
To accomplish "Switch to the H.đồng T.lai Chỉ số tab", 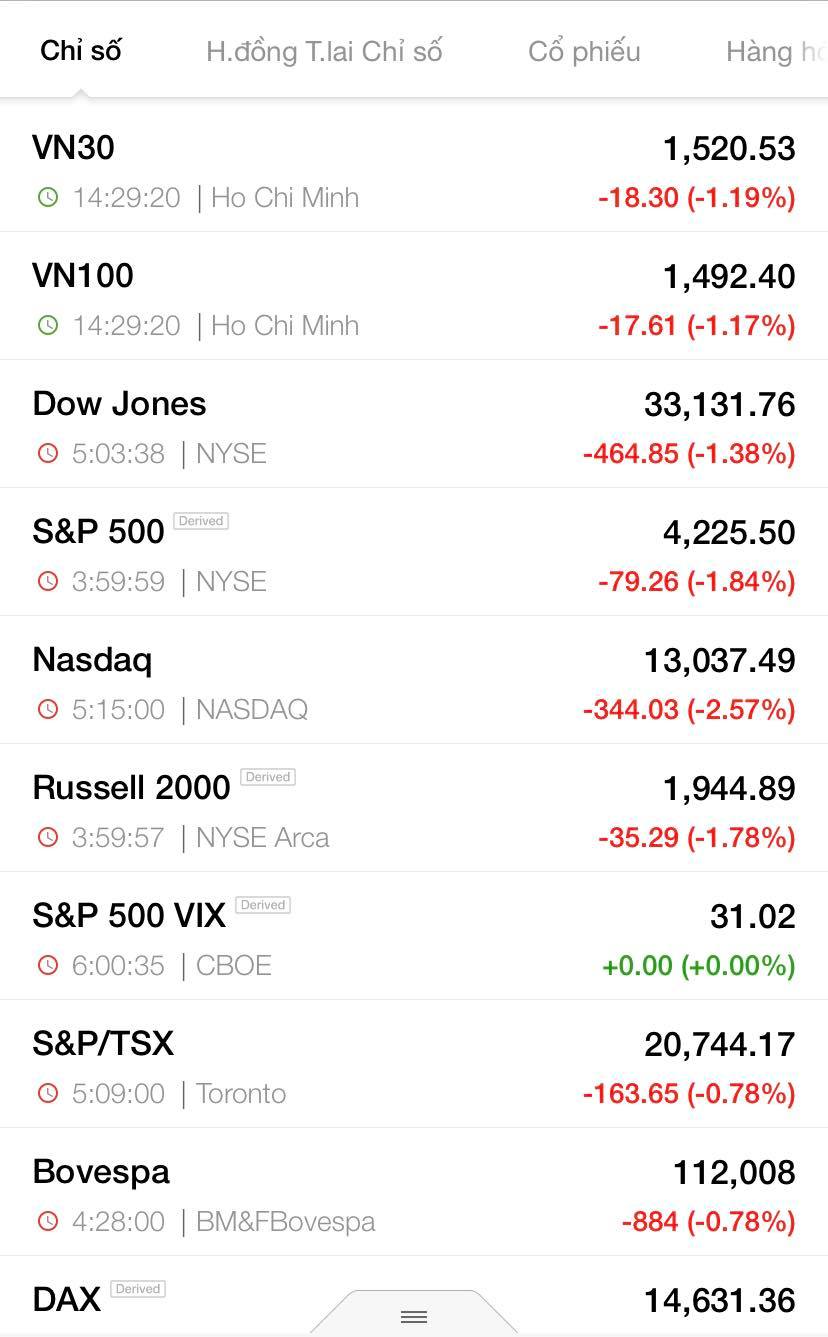I will (x=324, y=51).
